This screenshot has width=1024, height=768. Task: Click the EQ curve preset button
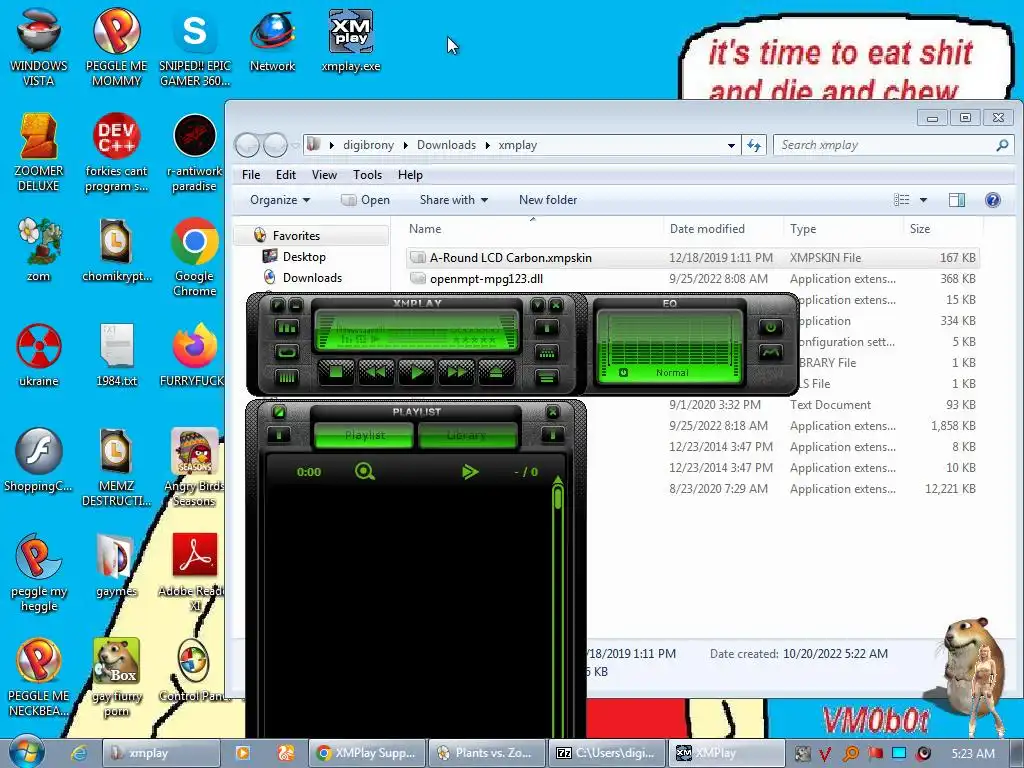771,353
